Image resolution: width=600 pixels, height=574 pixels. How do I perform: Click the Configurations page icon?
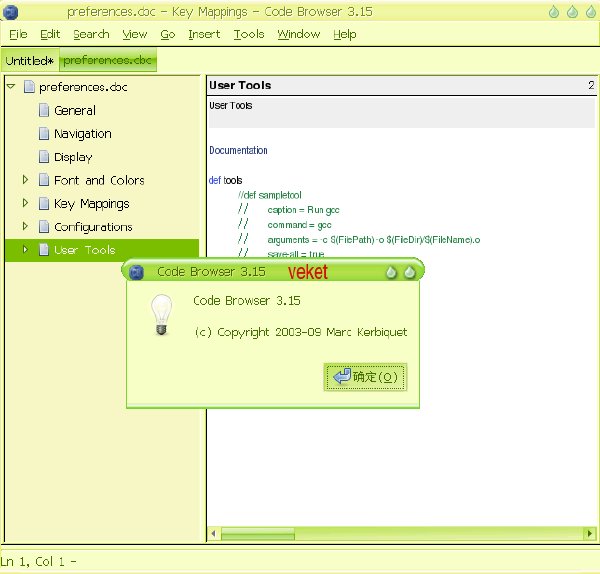click(x=44, y=227)
